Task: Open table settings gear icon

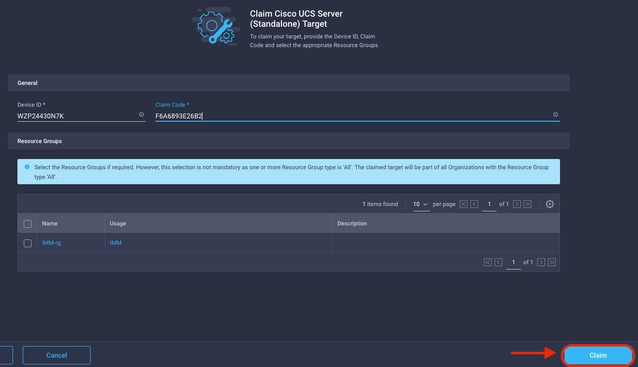Action: click(x=550, y=204)
